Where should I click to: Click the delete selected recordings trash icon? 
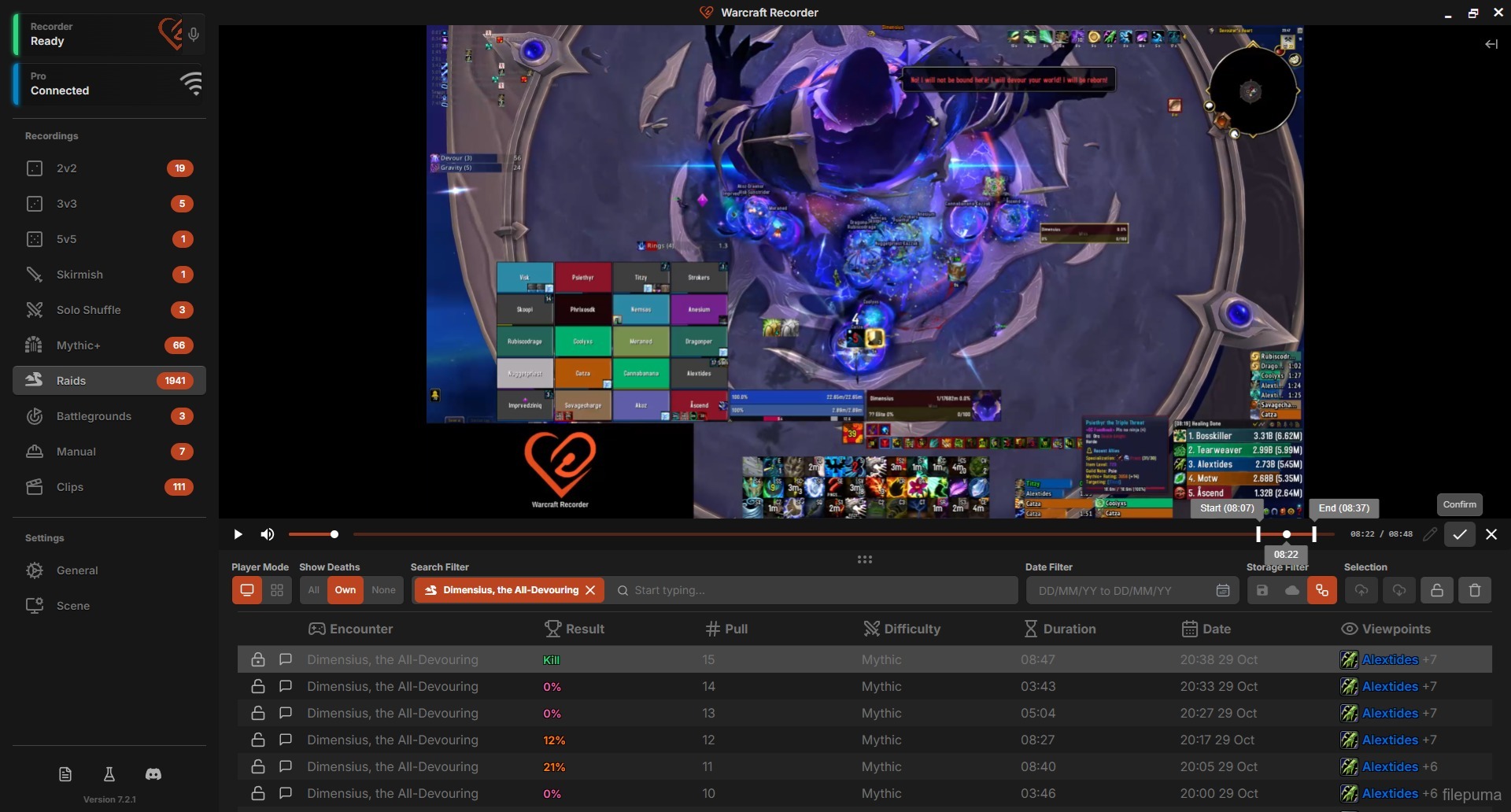click(x=1474, y=590)
